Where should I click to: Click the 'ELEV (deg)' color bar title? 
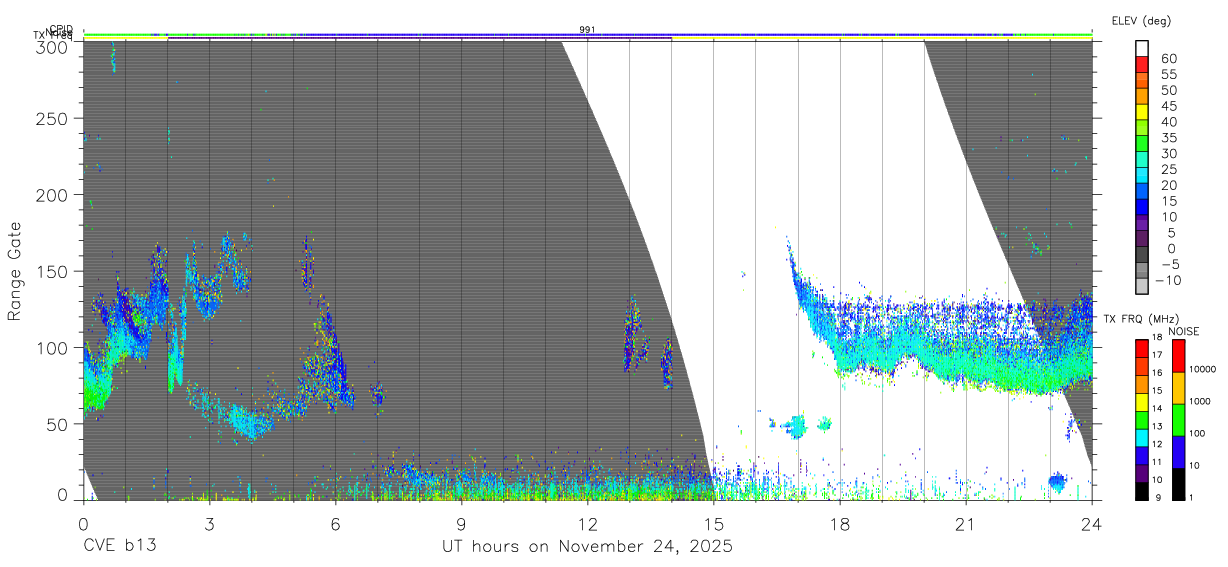(x=1141, y=21)
